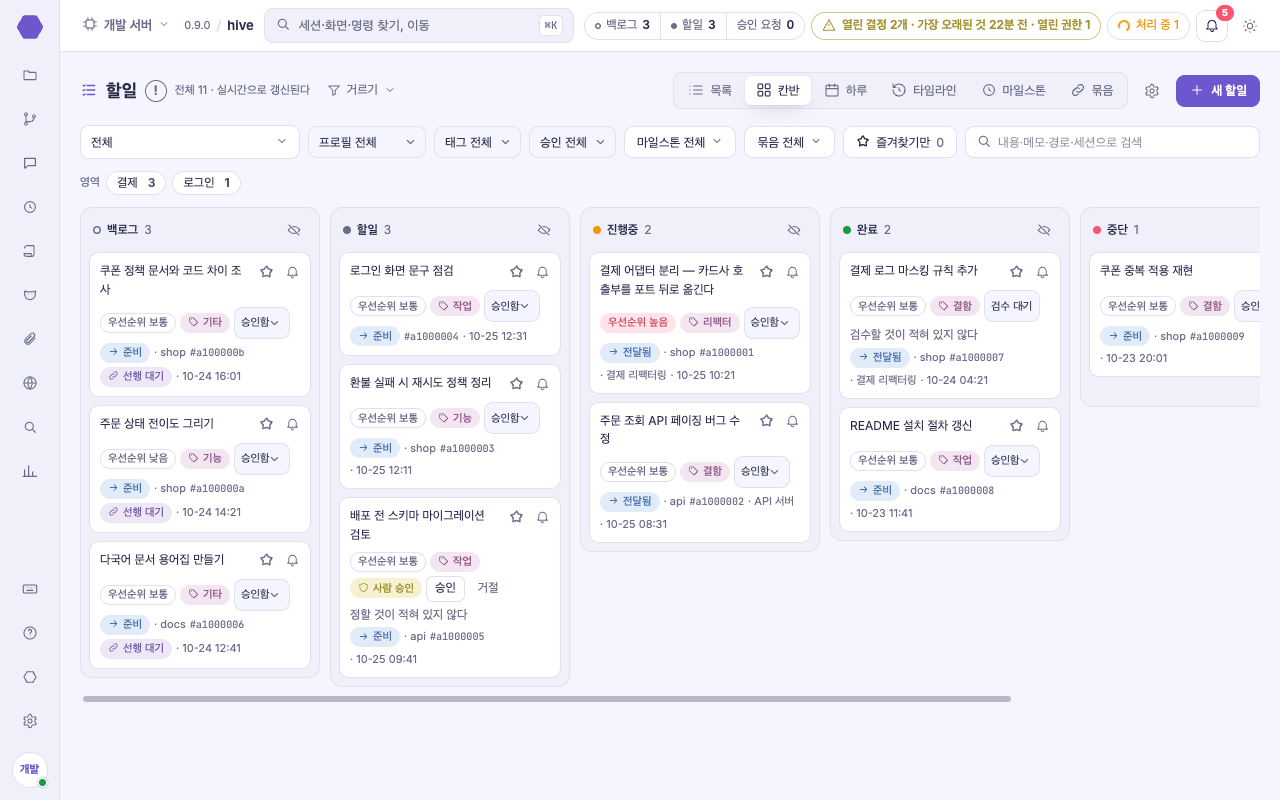Image resolution: width=1280 pixels, height=800 pixels.
Task: Open the help question mark icon
Action: coord(30,633)
